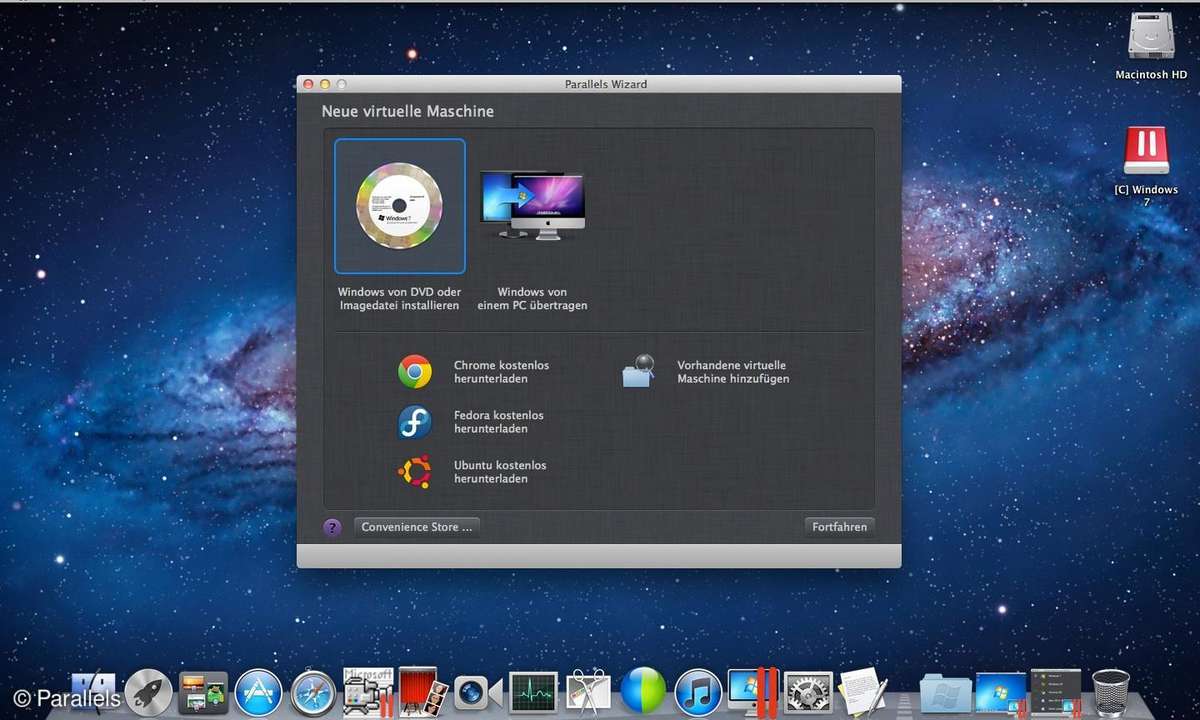Viewport: 1200px width, 720px height.
Task: Open the Trash in the dock
Action: (1110, 692)
